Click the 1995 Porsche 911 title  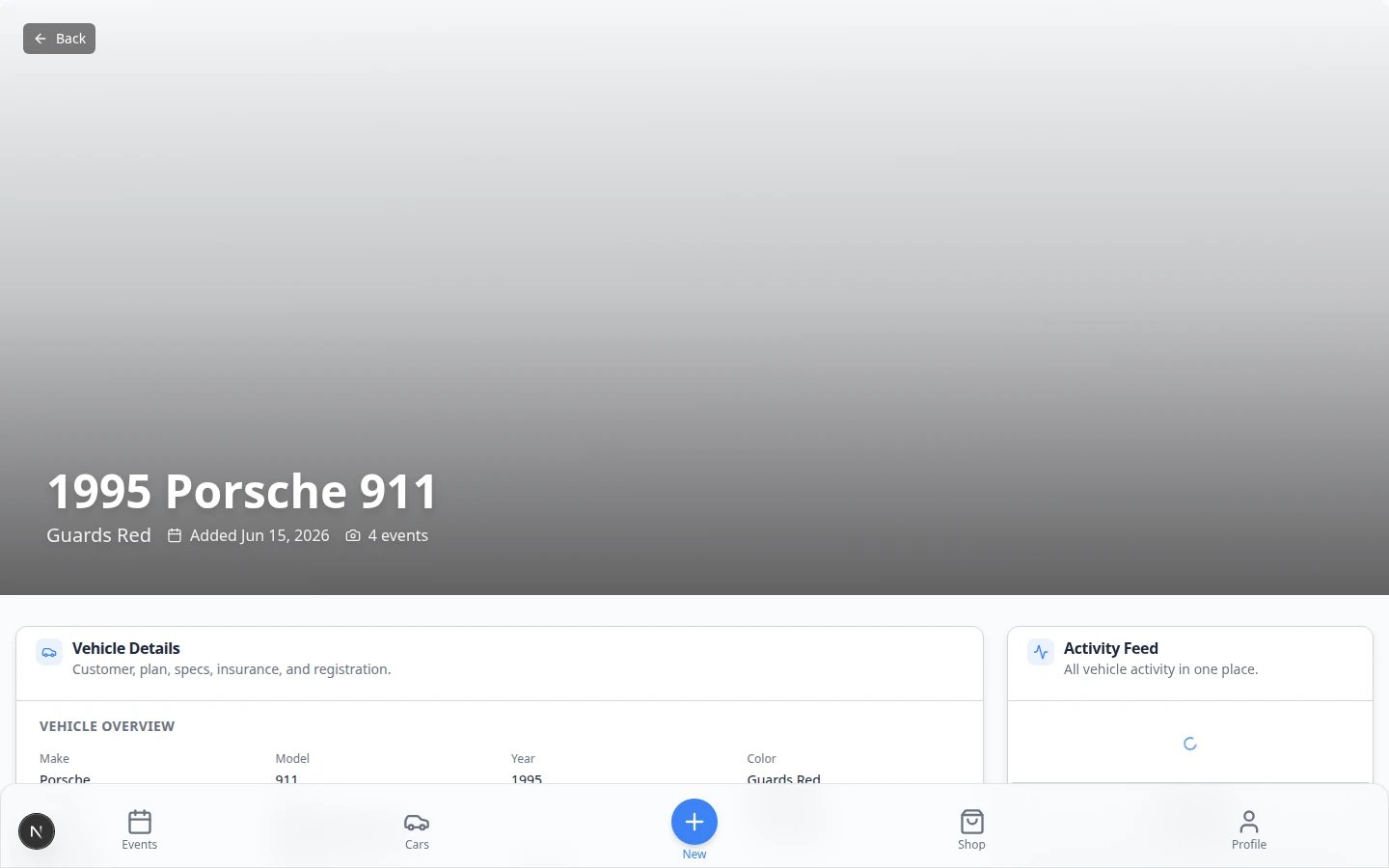[x=242, y=491]
